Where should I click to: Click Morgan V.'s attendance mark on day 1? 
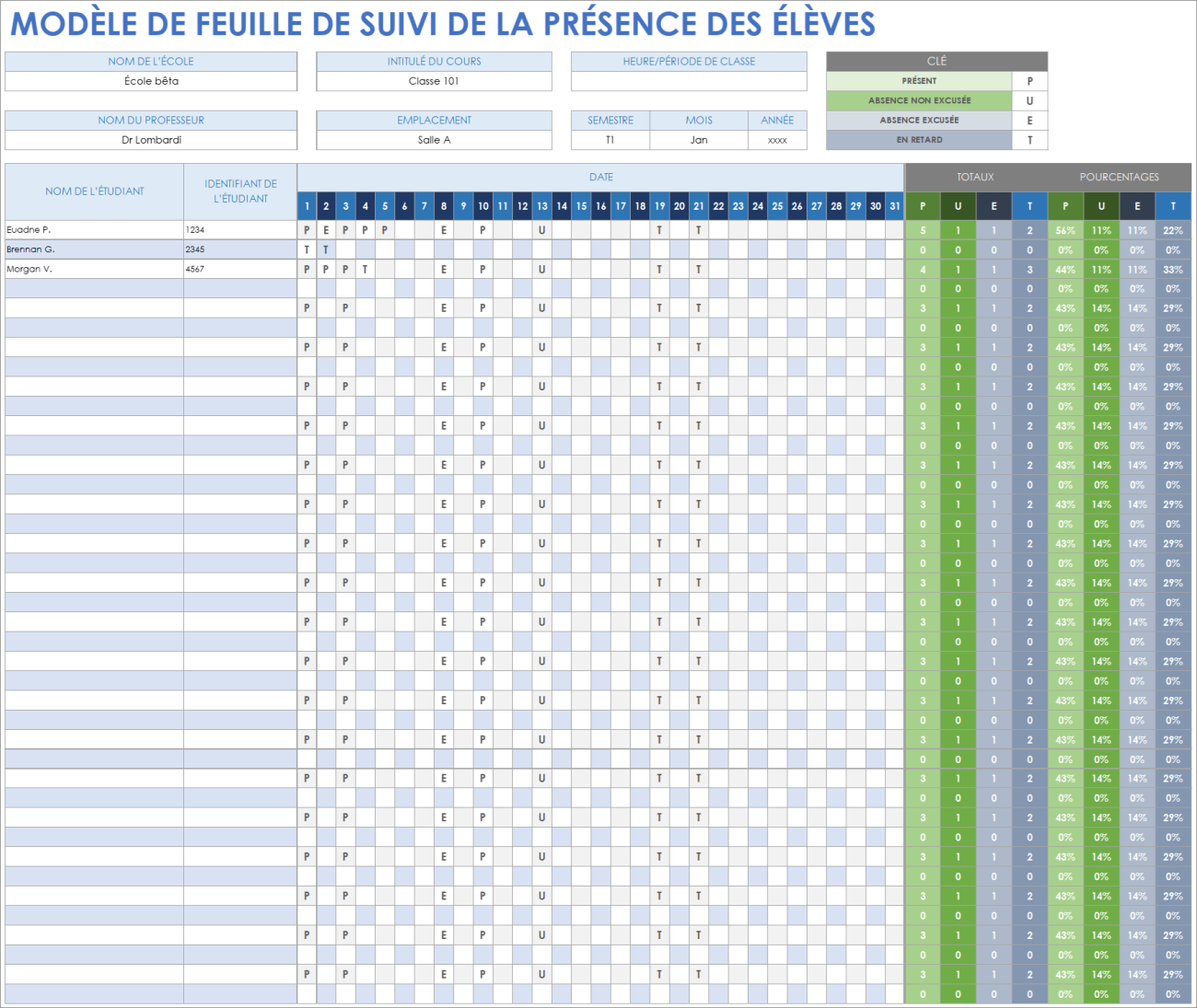306,269
